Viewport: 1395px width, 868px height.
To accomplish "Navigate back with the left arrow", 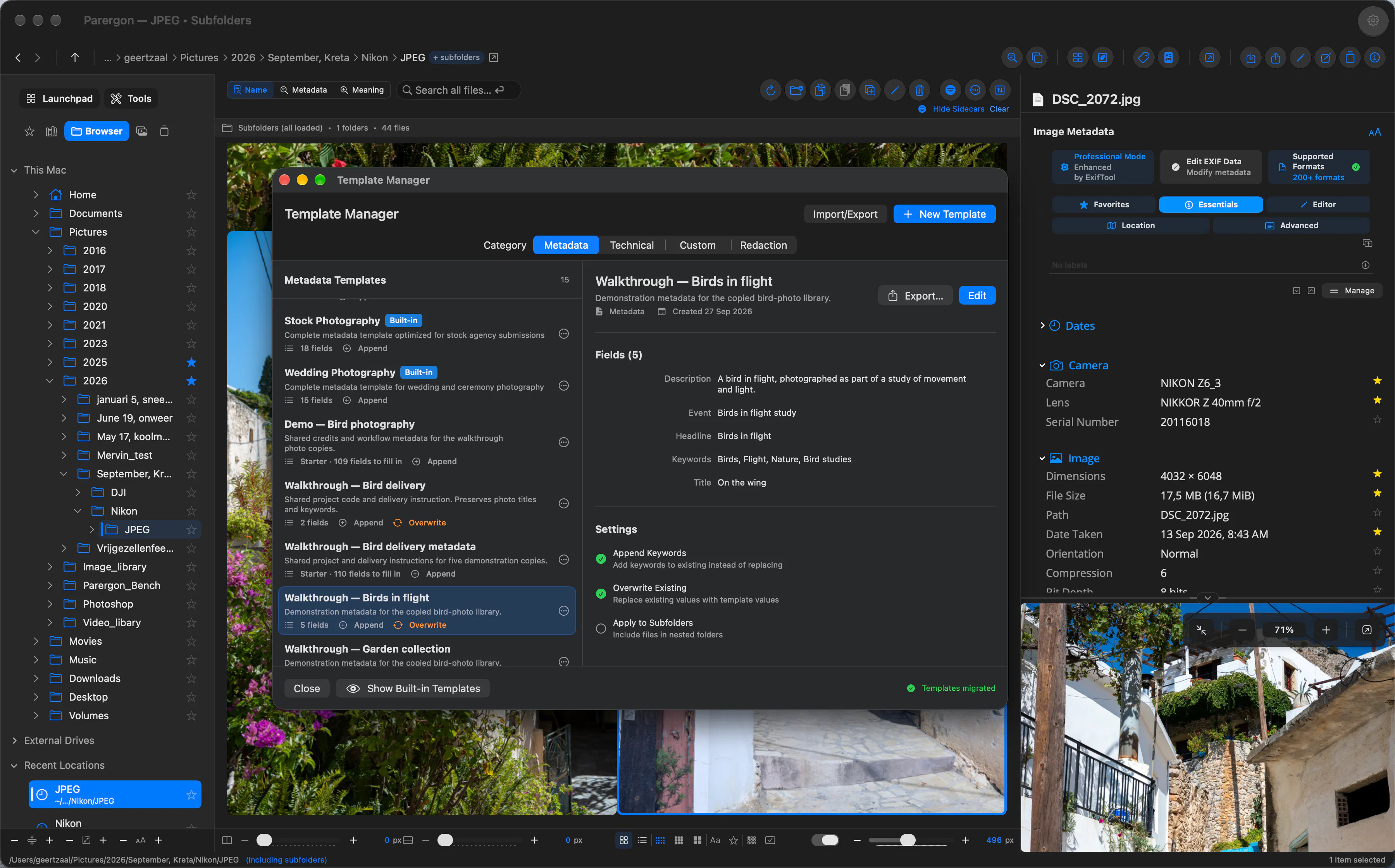I will (x=18, y=57).
